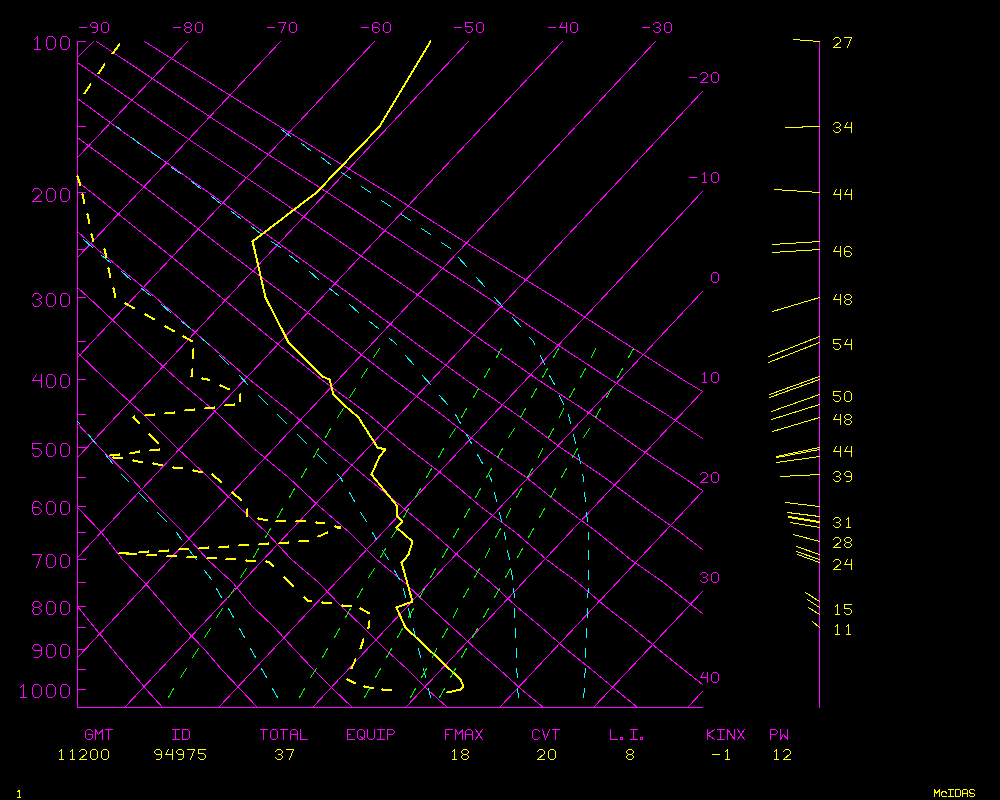Viewport: 1000px width, 800px height.
Task: Select the FMAX header label
Action: pos(463,735)
